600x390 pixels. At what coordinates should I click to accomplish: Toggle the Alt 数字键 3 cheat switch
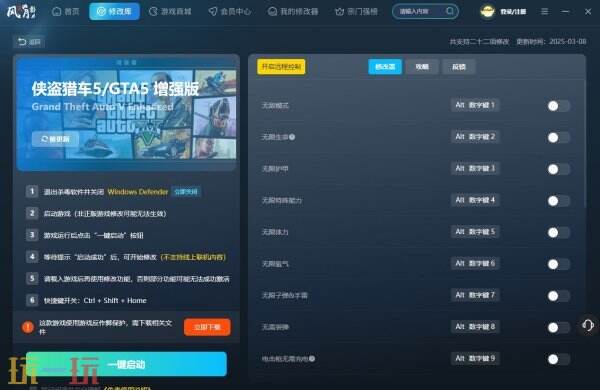[558, 169]
